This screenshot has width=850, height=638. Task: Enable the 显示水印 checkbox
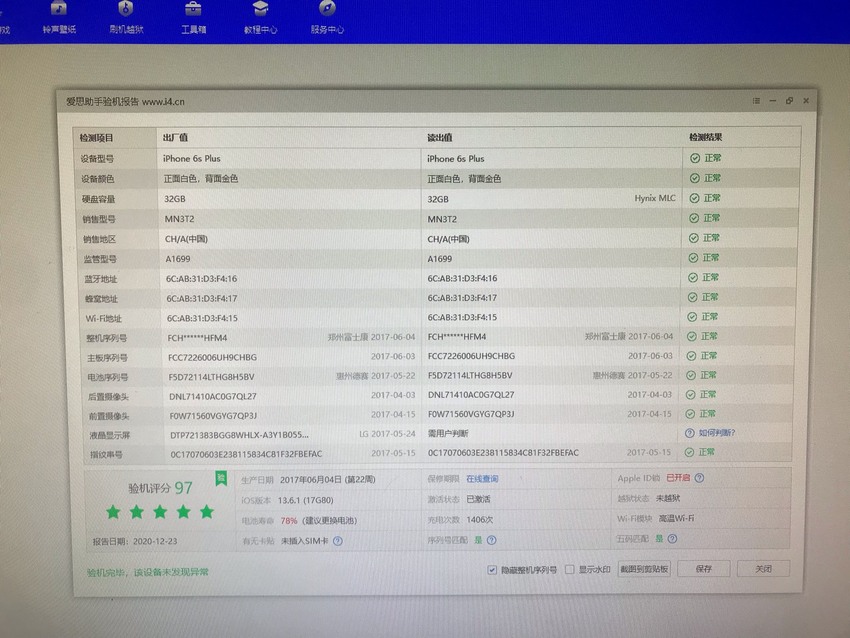[569, 569]
